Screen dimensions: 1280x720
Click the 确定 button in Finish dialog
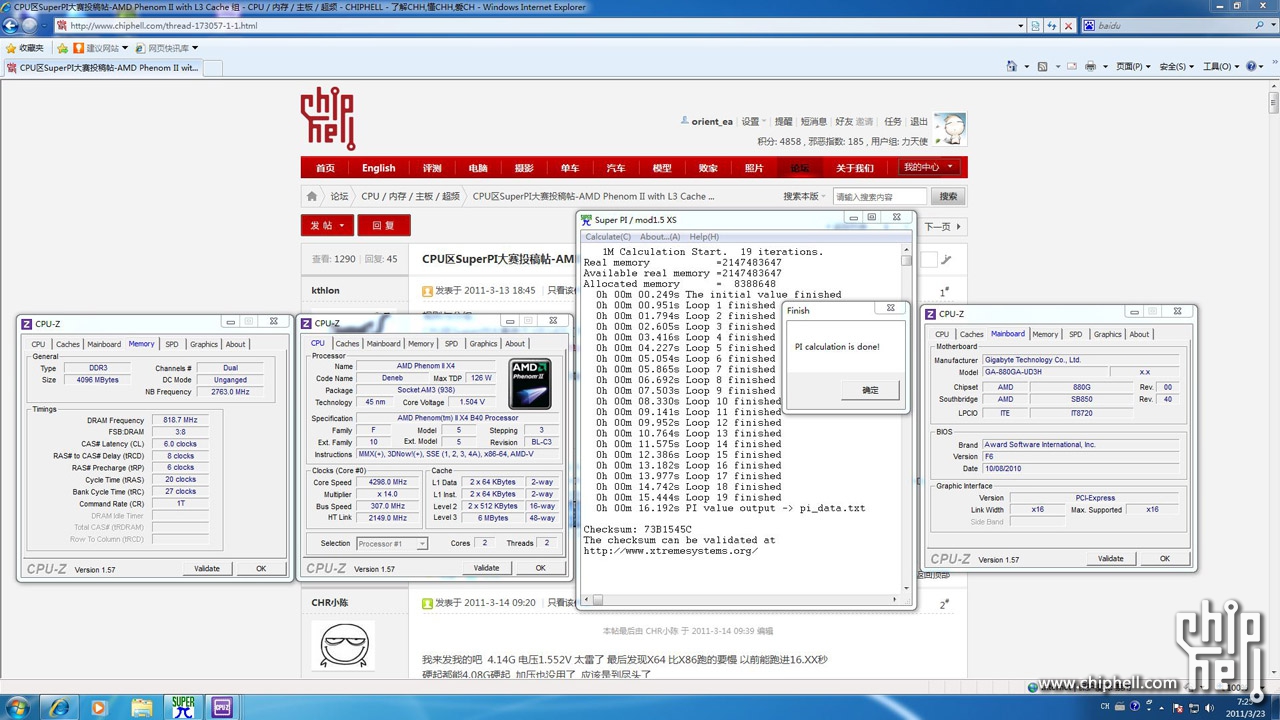870,390
